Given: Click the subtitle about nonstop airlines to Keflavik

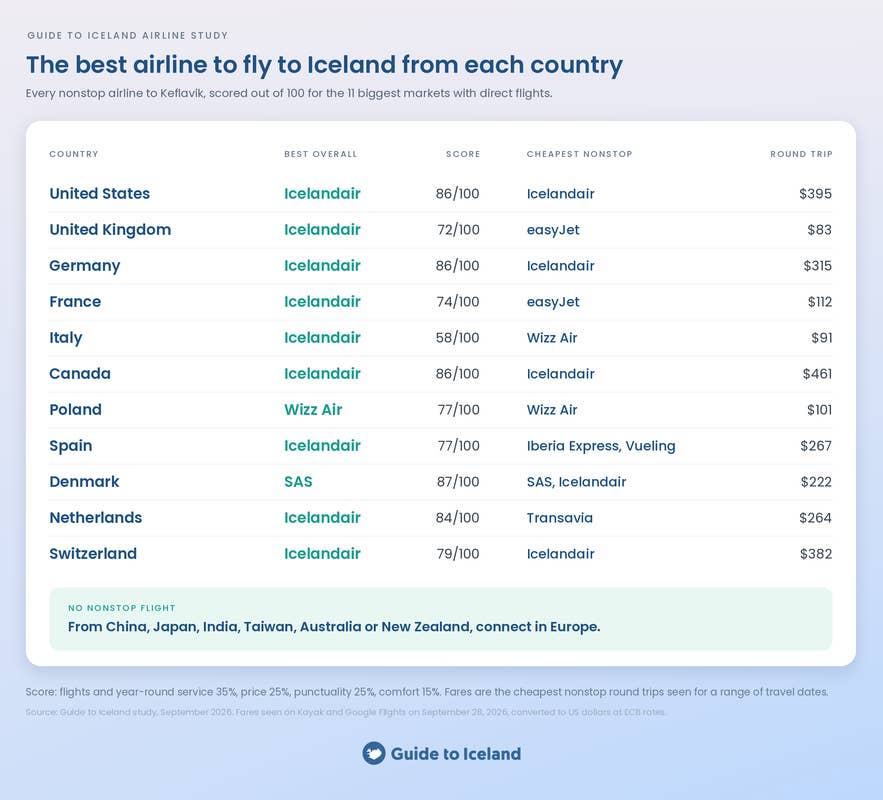Looking at the screenshot, I should pos(289,93).
